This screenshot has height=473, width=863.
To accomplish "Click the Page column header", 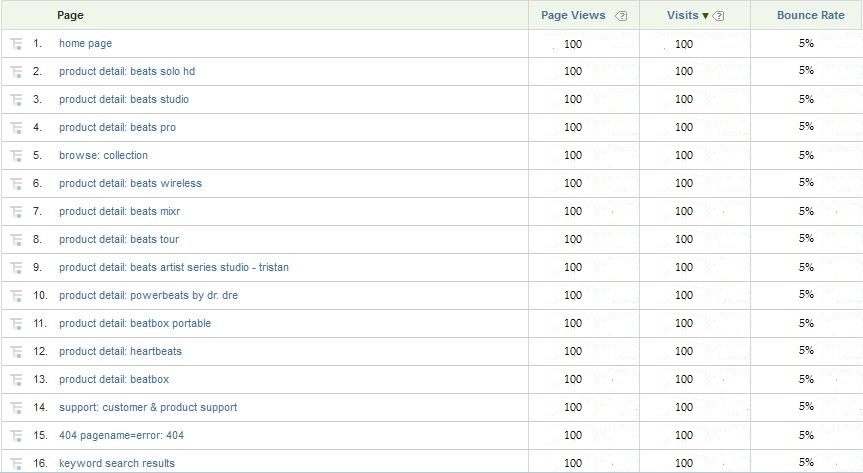I will pos(70,15).
